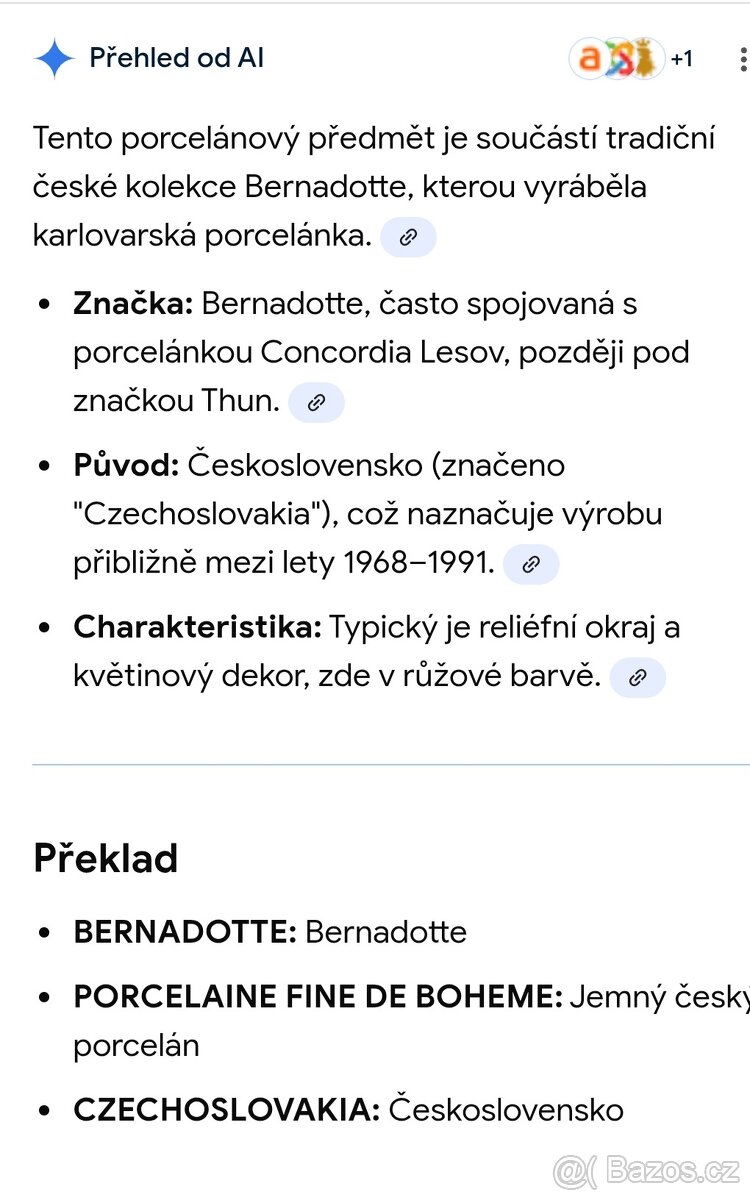Click the 'BERNADOTTE:' translation entry
Screen dimensions: 750x1200
coord(185,932)
